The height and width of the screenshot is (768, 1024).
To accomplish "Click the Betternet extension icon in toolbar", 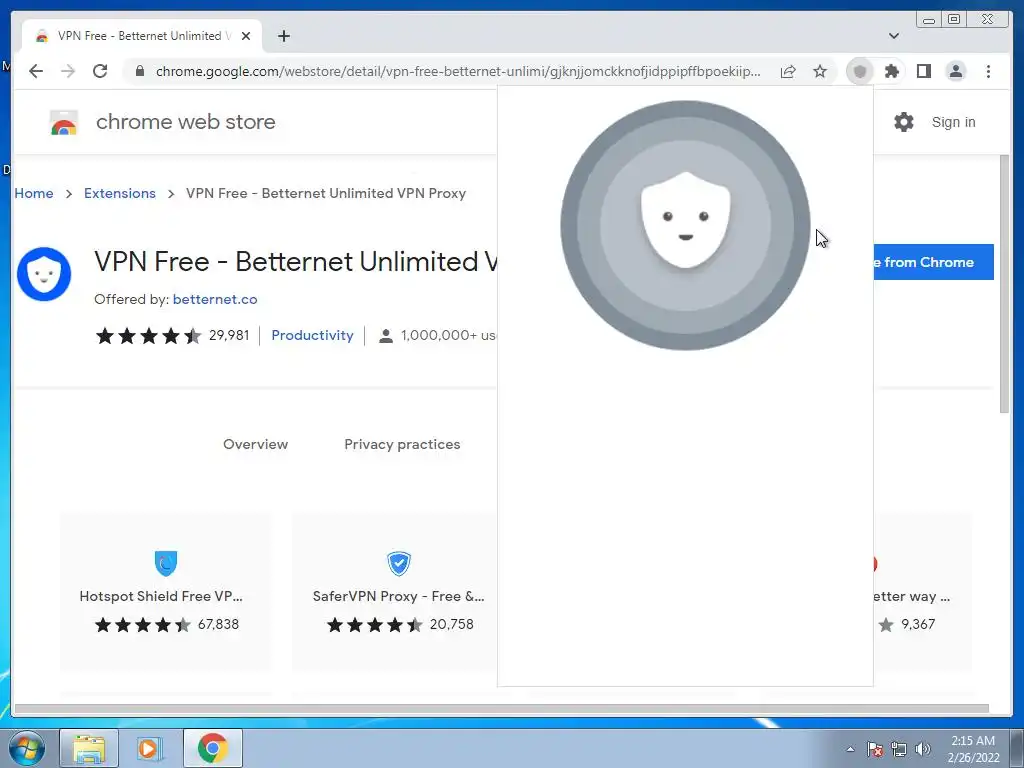I will pos(859,71).
